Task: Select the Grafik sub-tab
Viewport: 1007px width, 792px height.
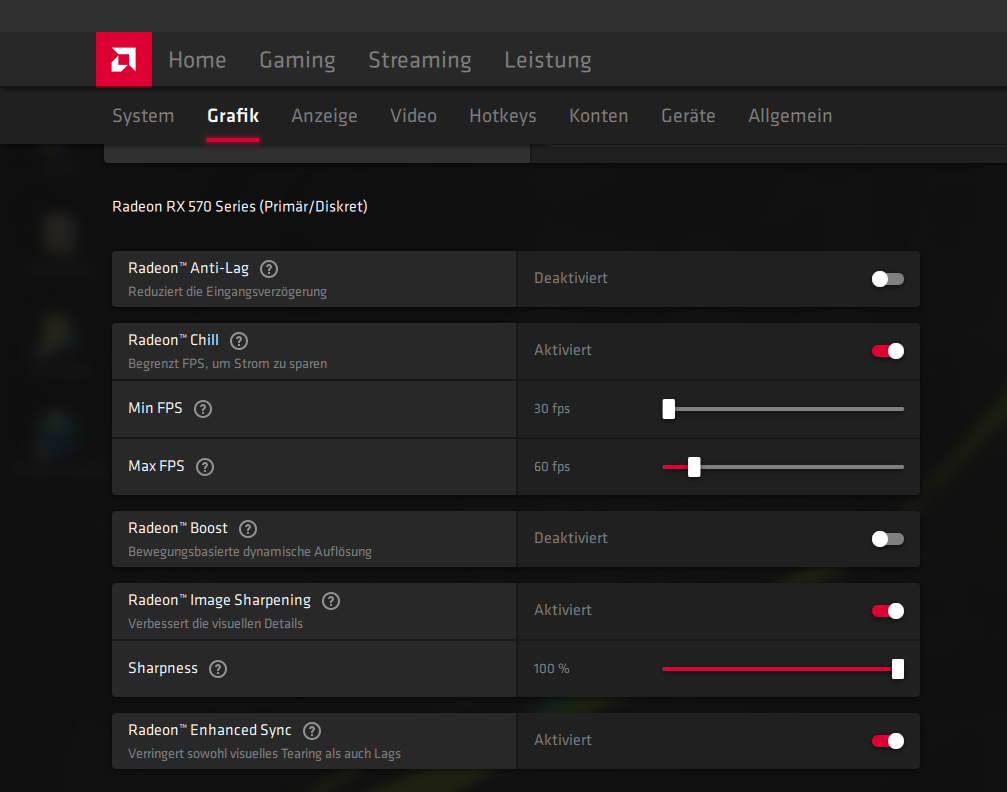Action: pyautogui.click(x=233, y=116)
